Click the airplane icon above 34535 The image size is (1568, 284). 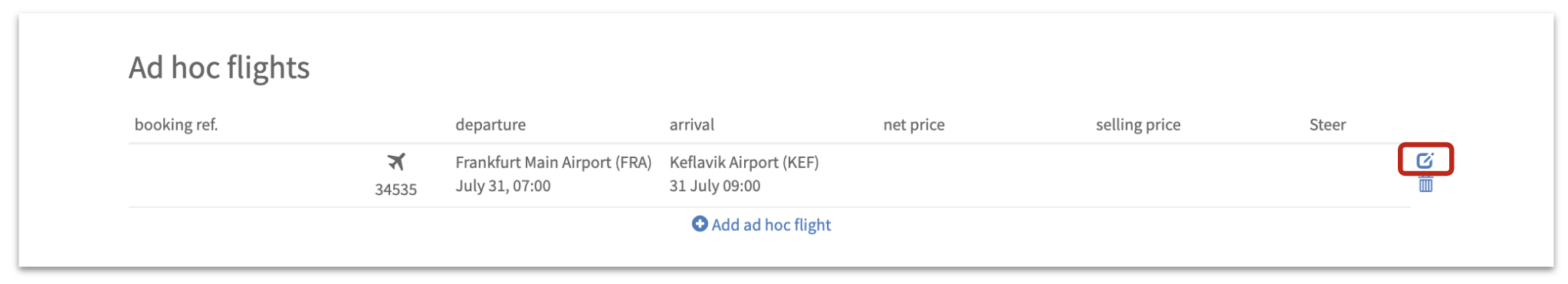[396, 162]
